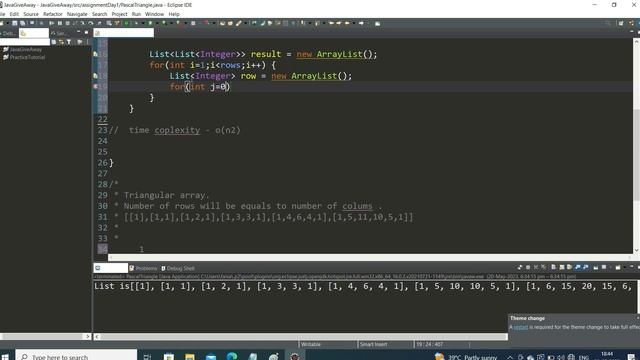The width and height of the screenshot is (640, 360).
Task: Toggle Pin Console button
Action: 596,267
